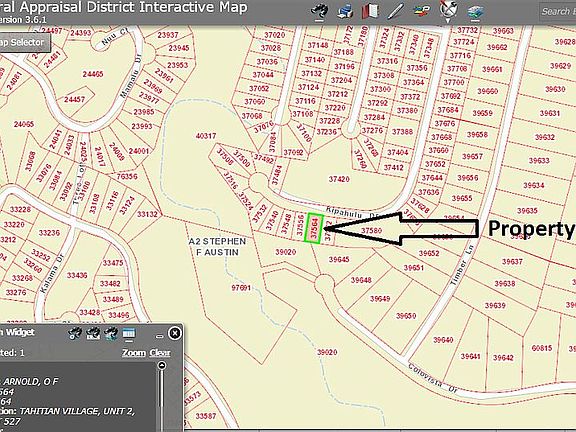Open the compass navigation tool dropdown
The width and height of the screenshot is (576, 432).
tap(448, 11)
